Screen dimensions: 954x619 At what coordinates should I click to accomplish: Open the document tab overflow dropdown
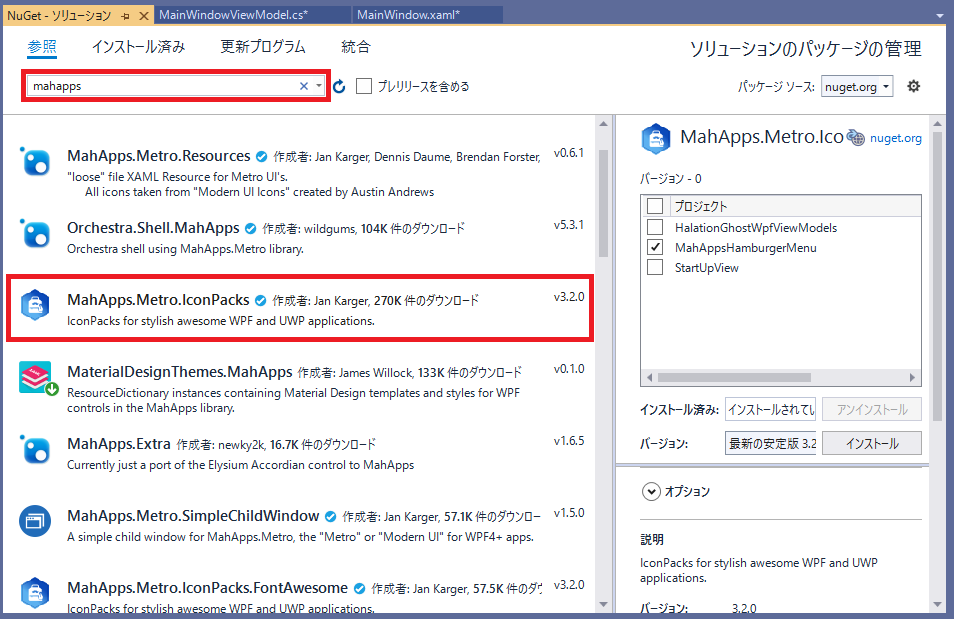pos(940,16)
